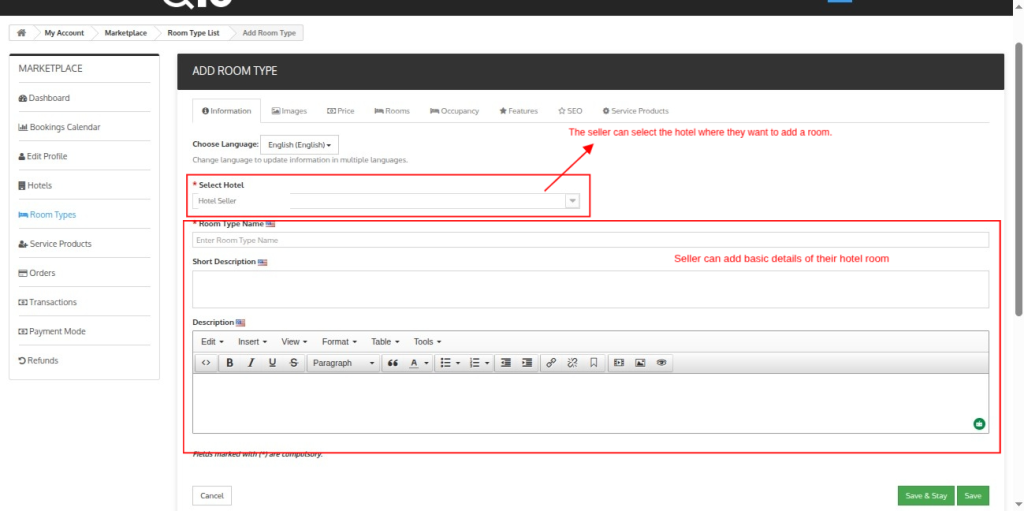The width and height of the screenshot is (1024, 511).
Task: Click the Room Type Name input field
Action: point(590,240)
